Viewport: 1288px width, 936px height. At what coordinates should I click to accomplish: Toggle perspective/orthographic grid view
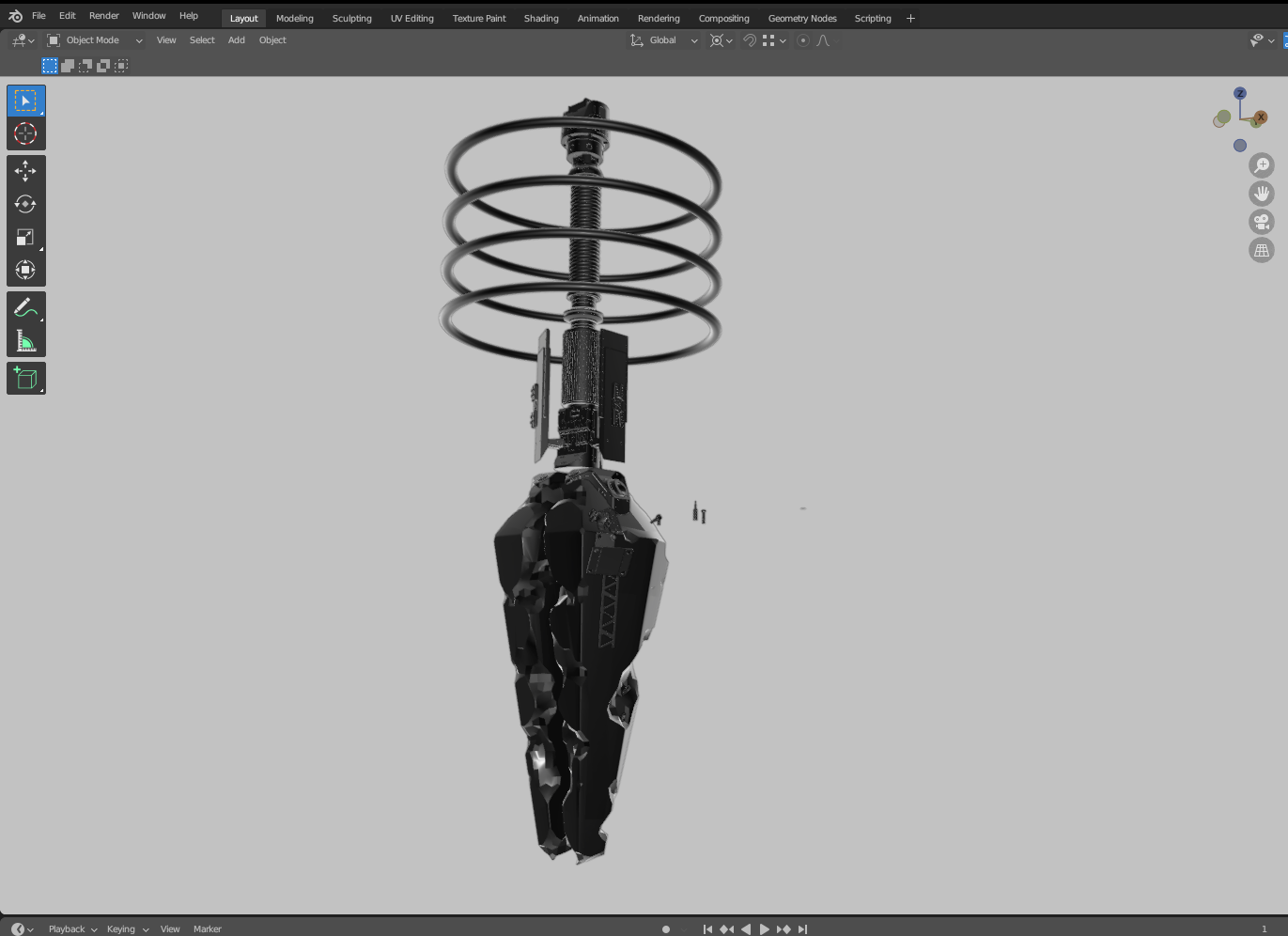click(1262, 250)
